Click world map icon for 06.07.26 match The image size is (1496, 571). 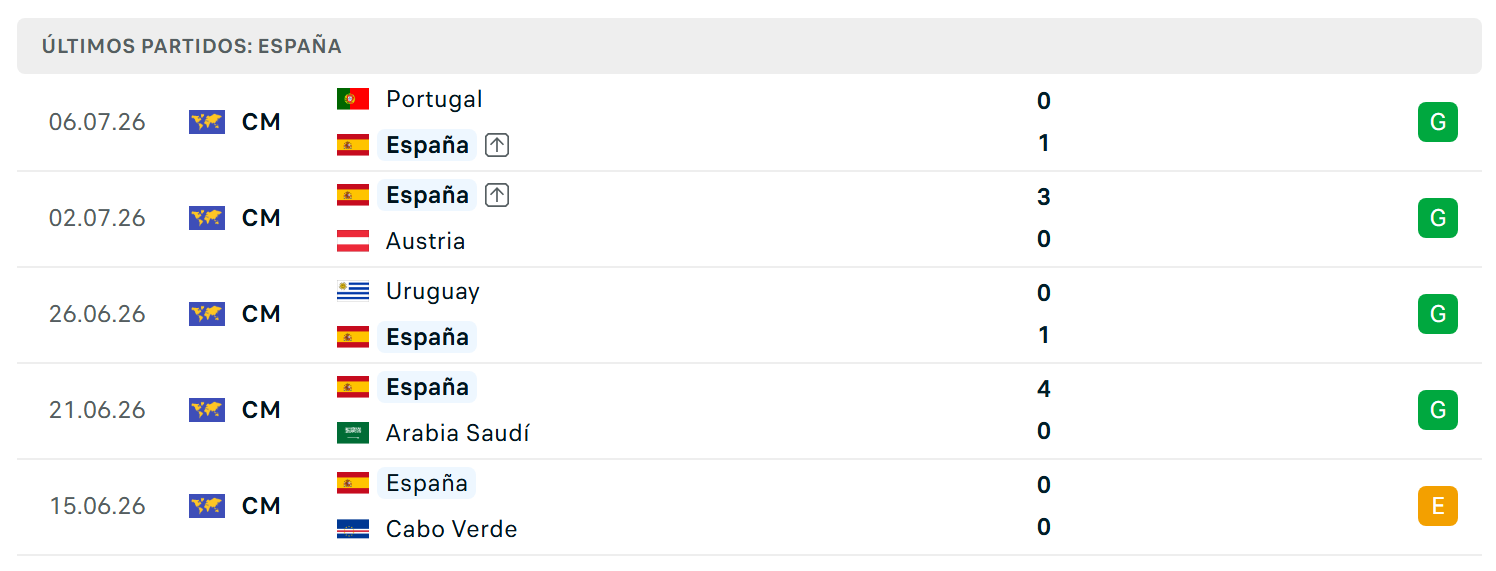(207, 122)
